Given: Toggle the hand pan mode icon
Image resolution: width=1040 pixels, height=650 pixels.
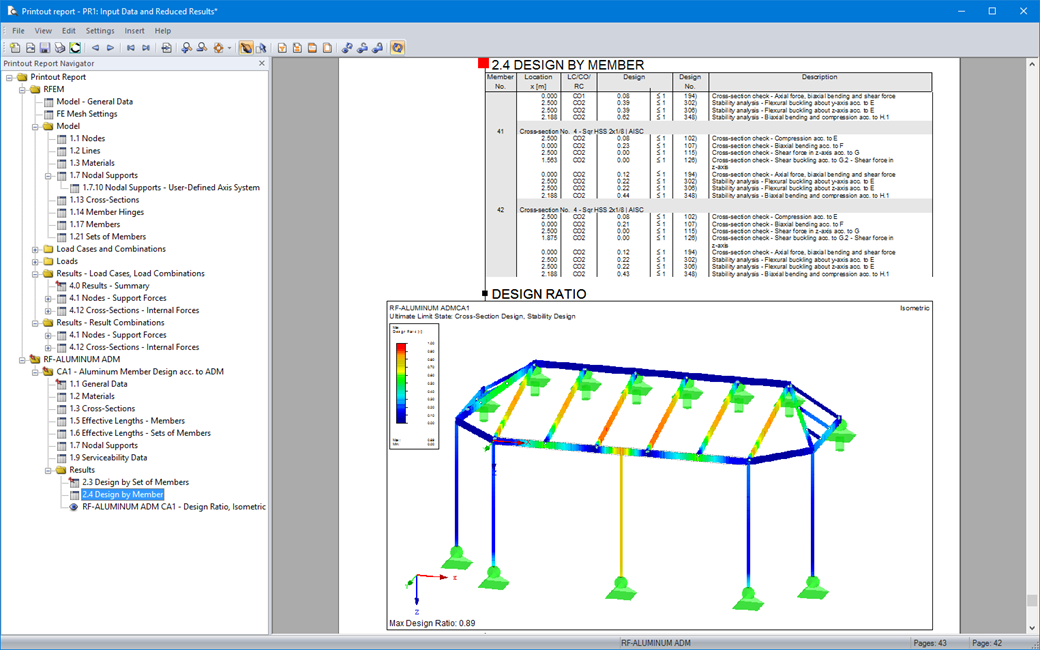Looking at the screenshot, I should click(246, 48).
